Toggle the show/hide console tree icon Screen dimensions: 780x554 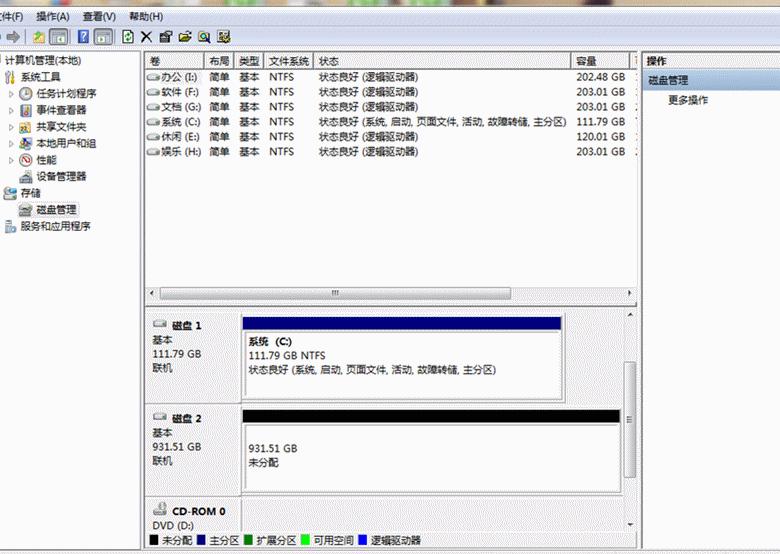[59, 37]
